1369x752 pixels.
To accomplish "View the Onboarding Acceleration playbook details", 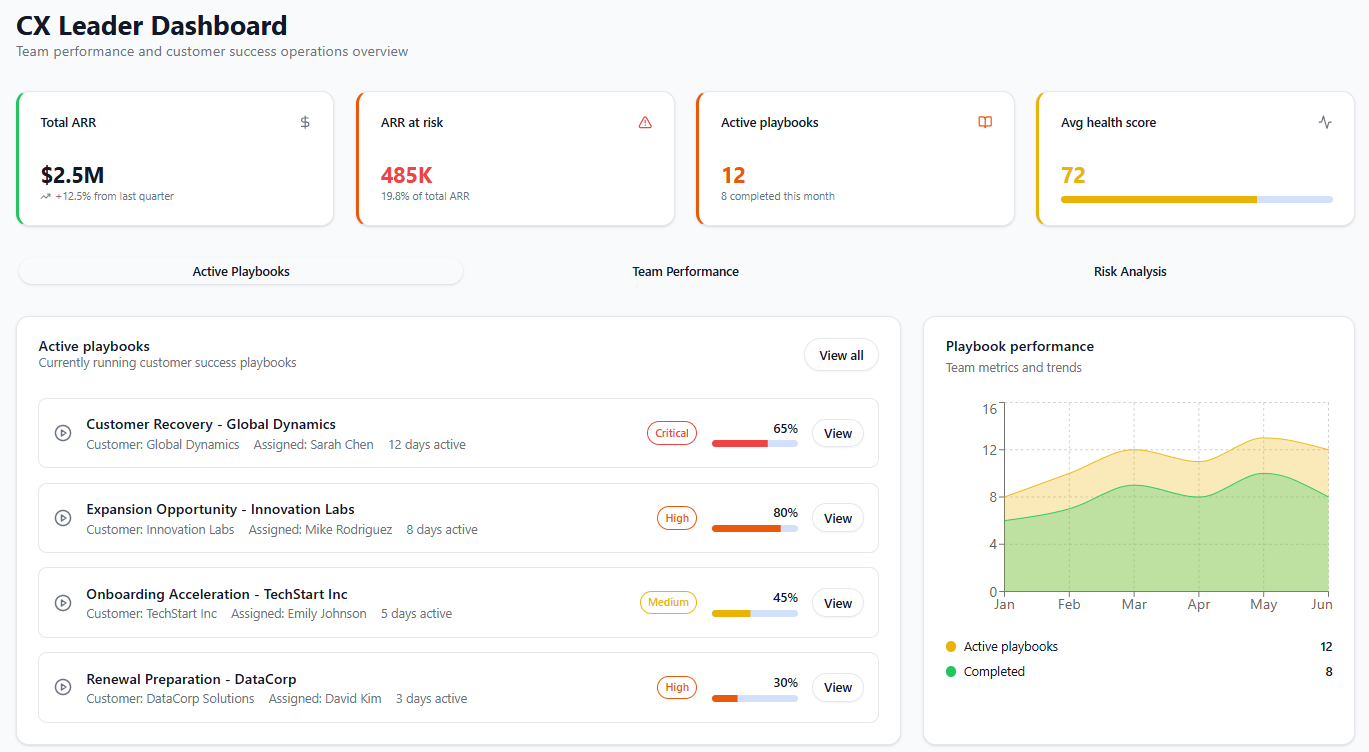I will 837,602.
